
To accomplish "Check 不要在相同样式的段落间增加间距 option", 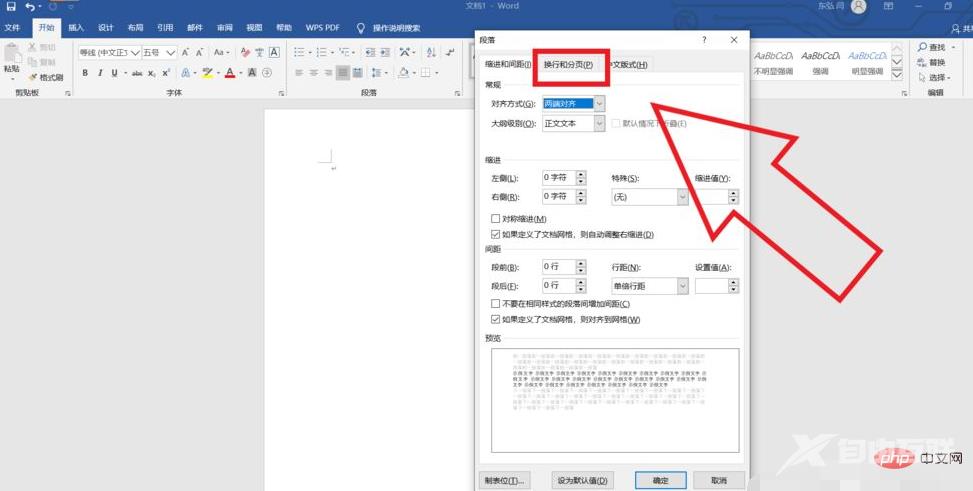I will (495, 304).
